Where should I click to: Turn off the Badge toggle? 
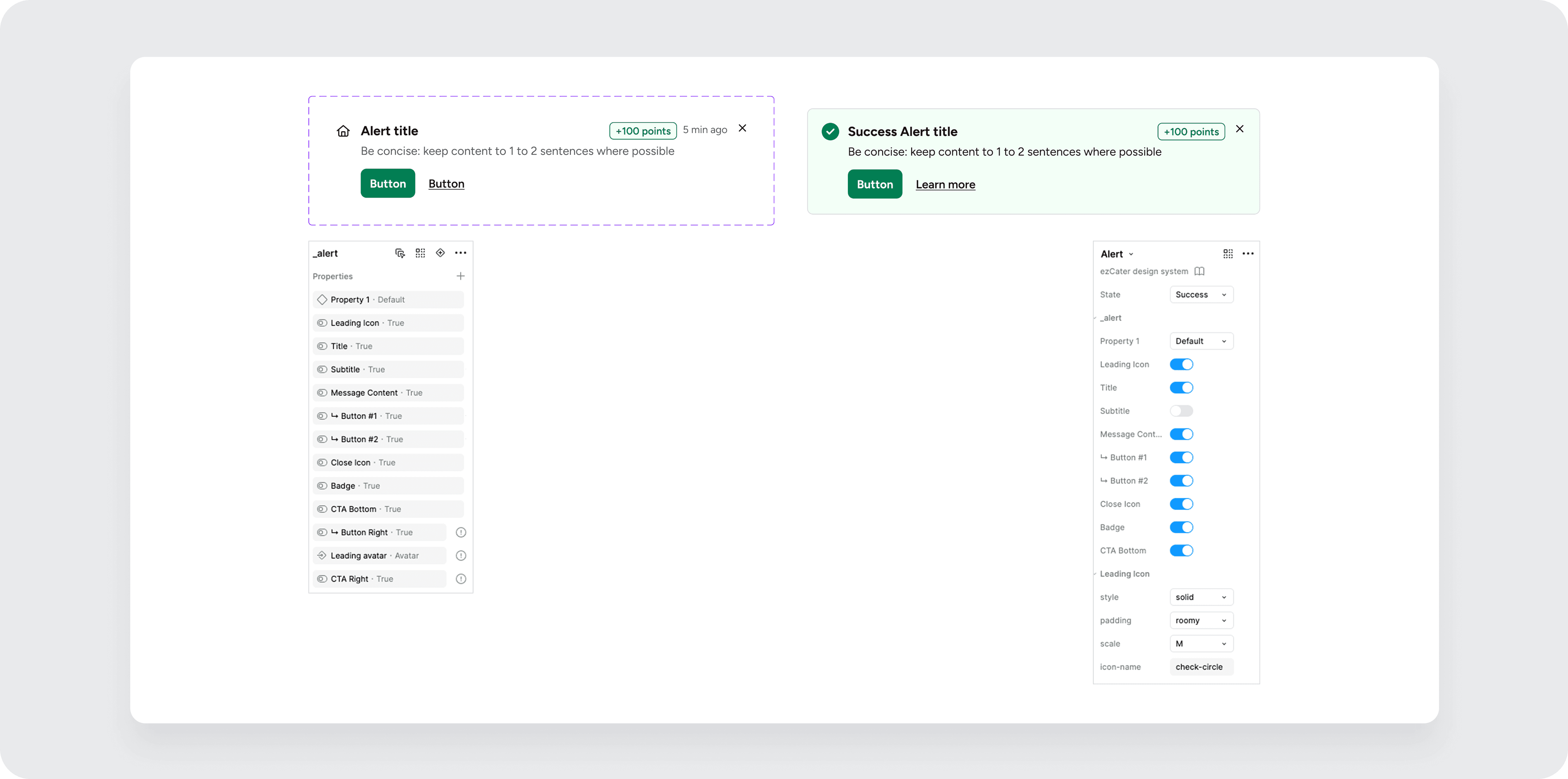(1181, 527)
